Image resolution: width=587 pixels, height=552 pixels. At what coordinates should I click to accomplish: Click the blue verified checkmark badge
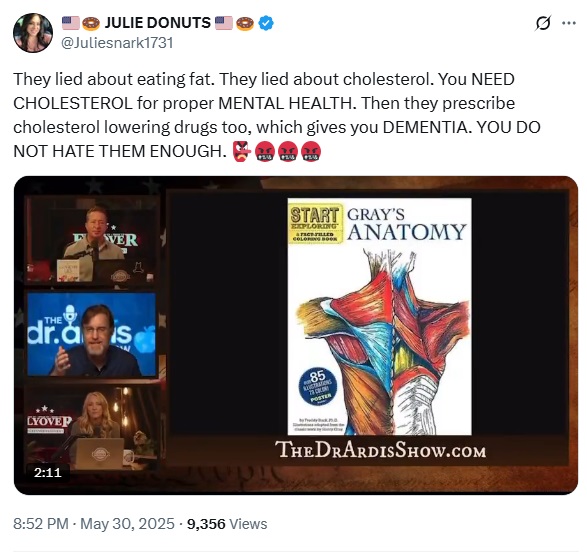tap(265, 23)
